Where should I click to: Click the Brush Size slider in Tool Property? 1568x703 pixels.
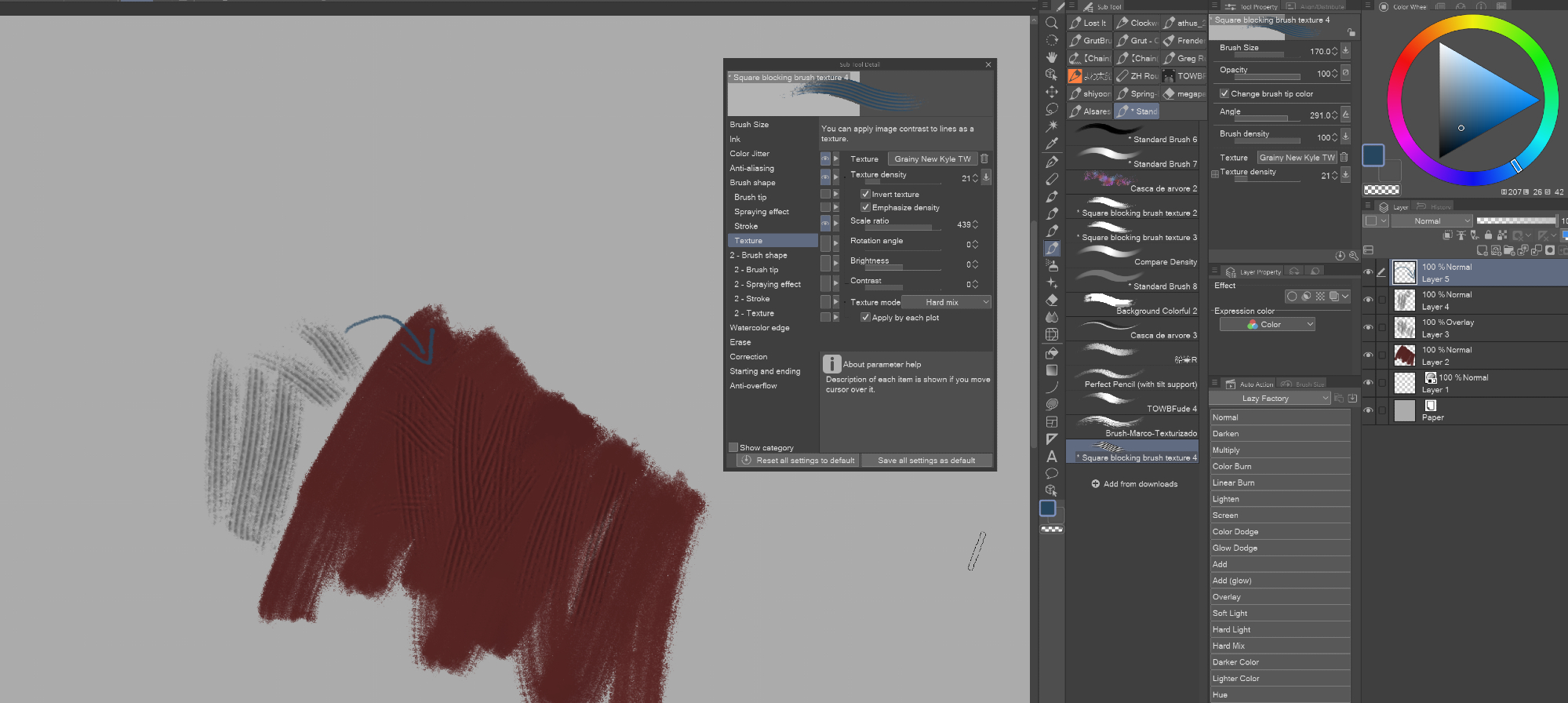pos(1259,56)
